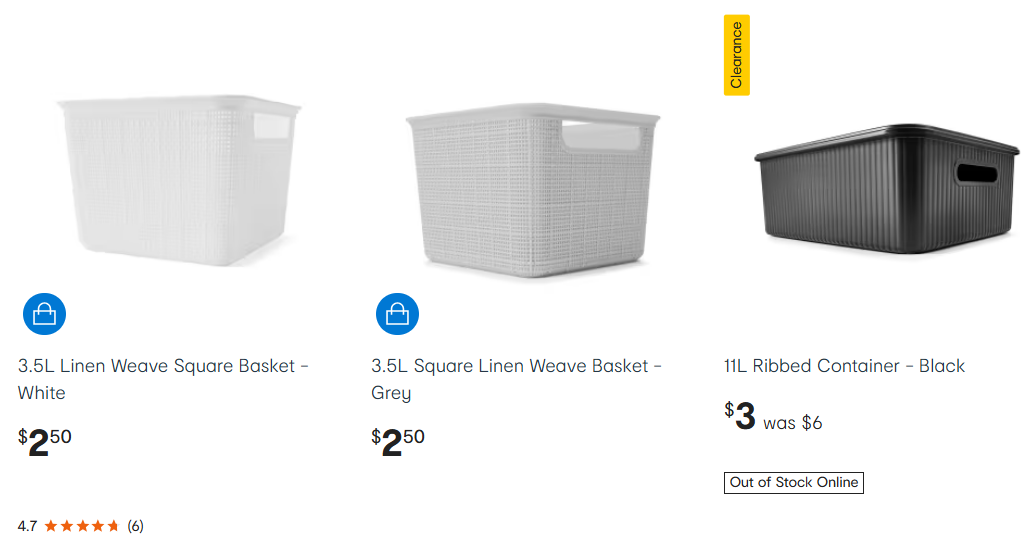Add the White Linen Weave Basket to bag
The width and height of the screenshot is (1031, 542).
tap(44, 315)
